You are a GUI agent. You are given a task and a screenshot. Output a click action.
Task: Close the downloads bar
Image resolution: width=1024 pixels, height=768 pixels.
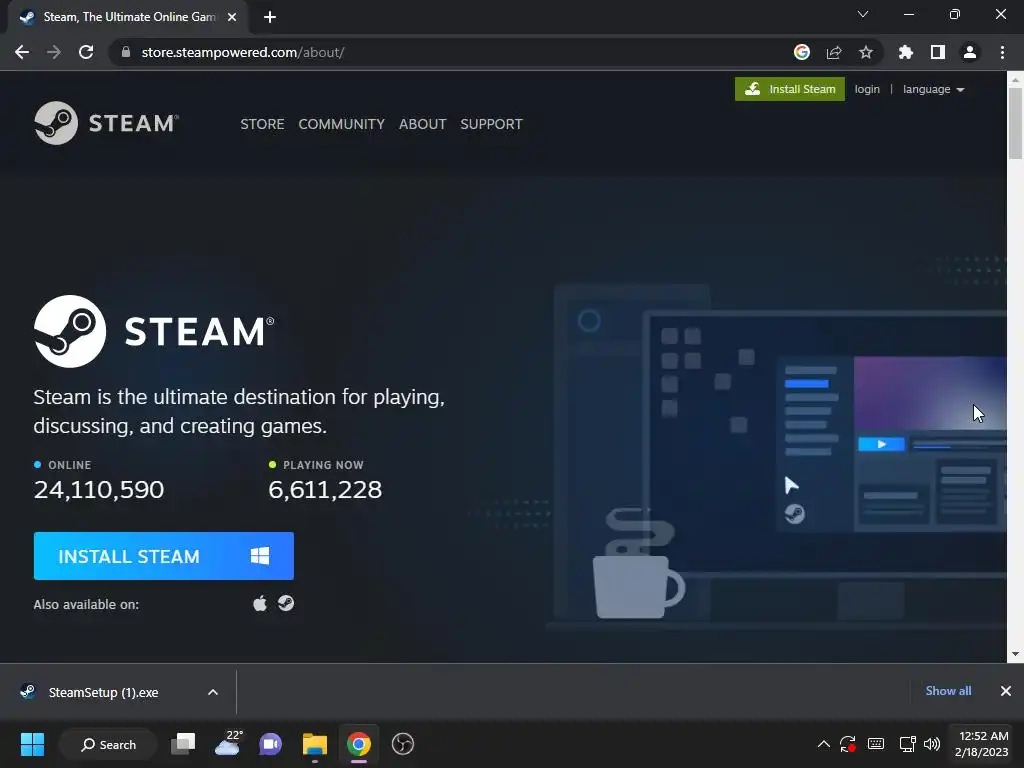[1006, 691]
